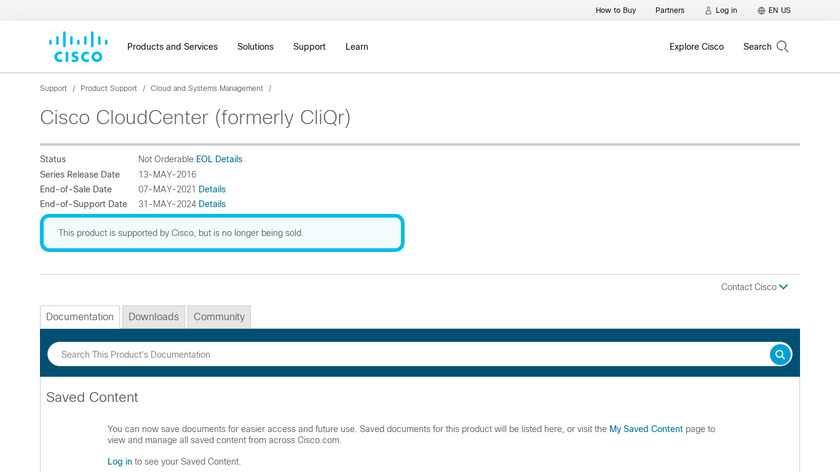Go to Cloud and Systems Management breadcrumb

click(x=207, y=88)
